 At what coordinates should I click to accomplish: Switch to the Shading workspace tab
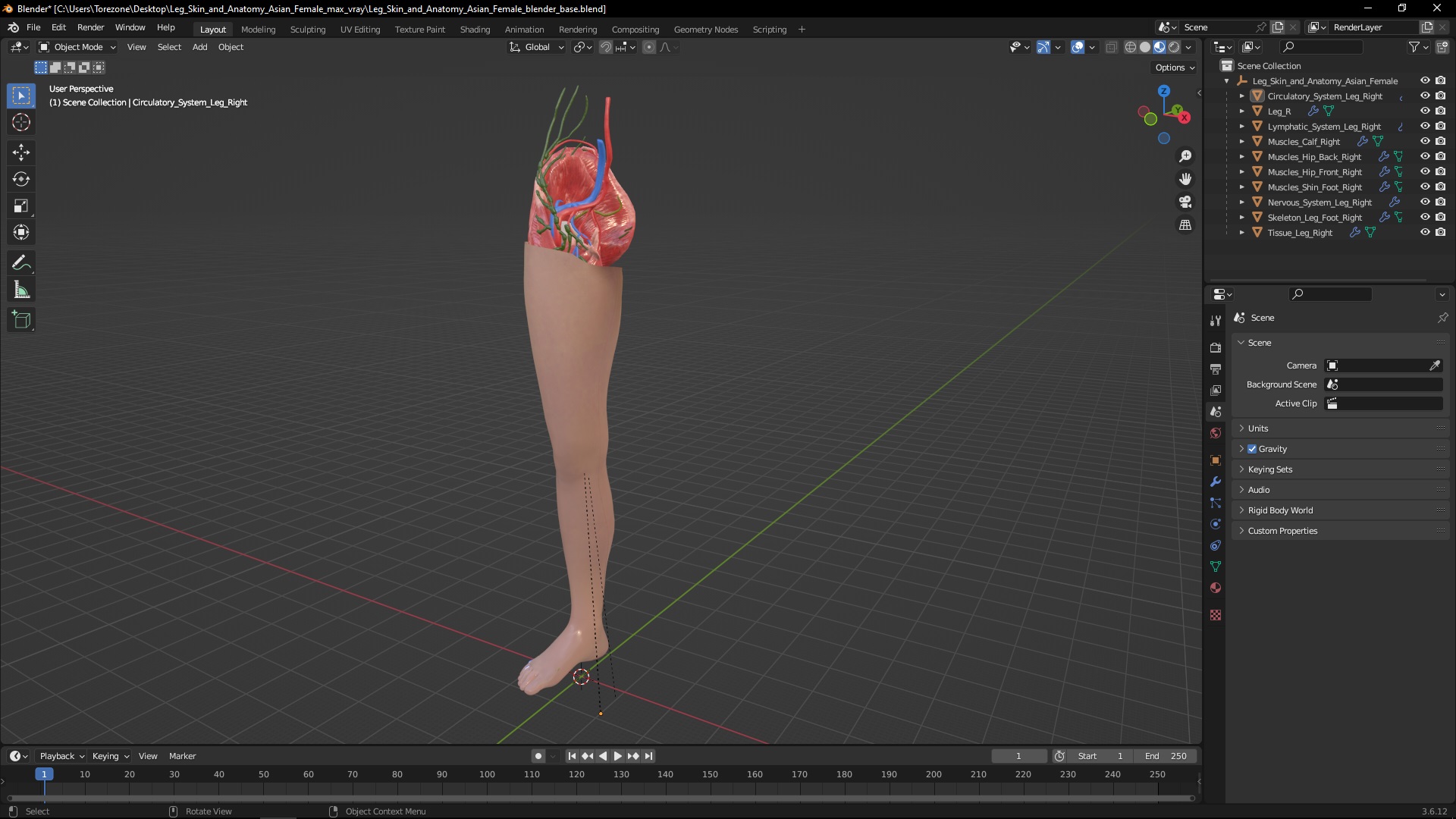coord(475,30)
